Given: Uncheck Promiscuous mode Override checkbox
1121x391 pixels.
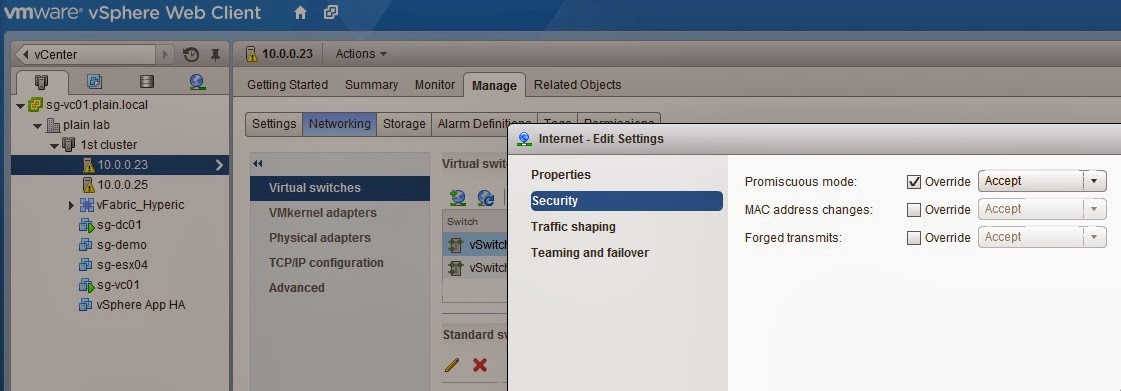Looking at the screenshot, I should click(x=914, y=182).
